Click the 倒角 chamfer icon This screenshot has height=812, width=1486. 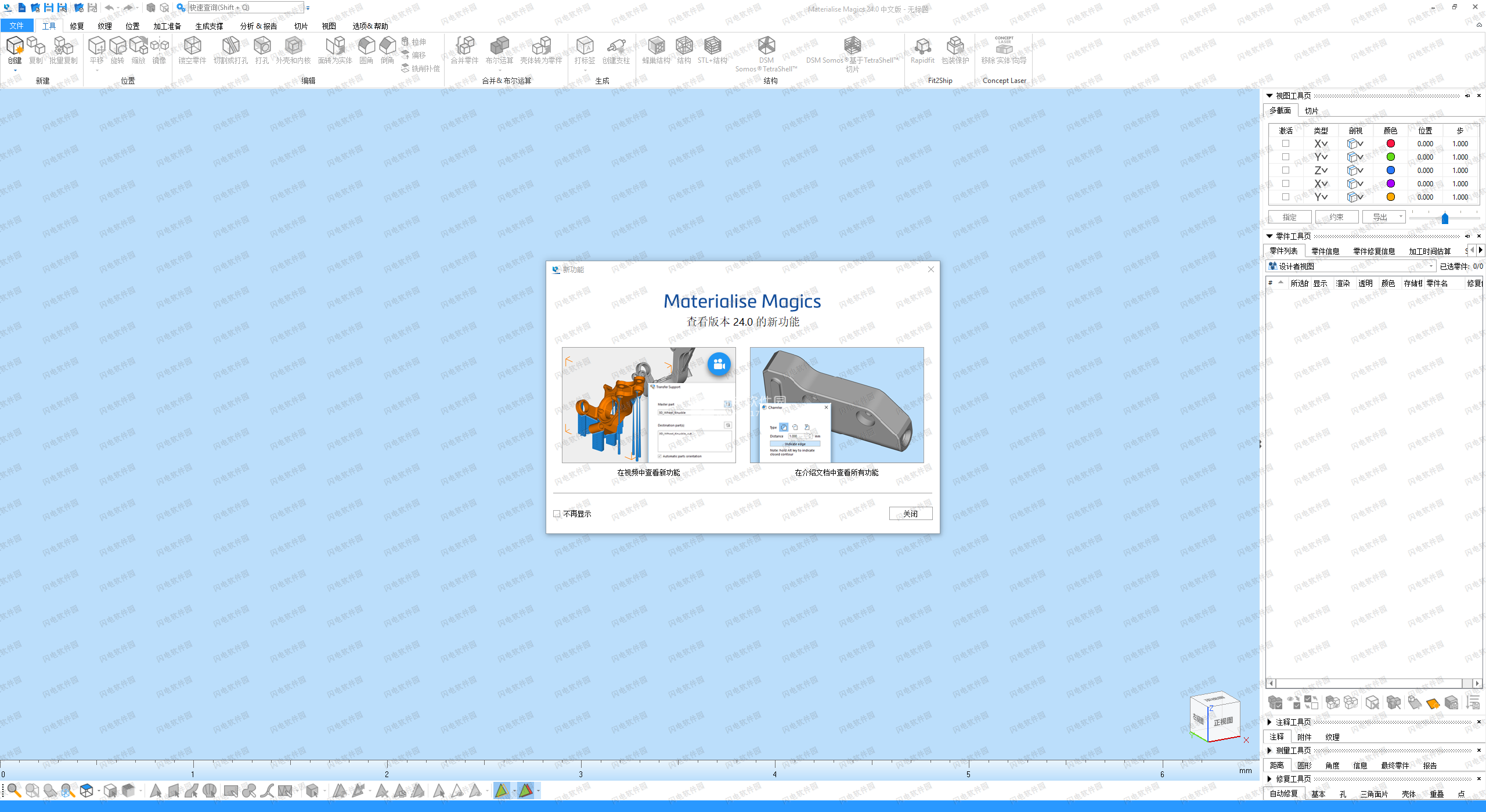pos(387,50)
